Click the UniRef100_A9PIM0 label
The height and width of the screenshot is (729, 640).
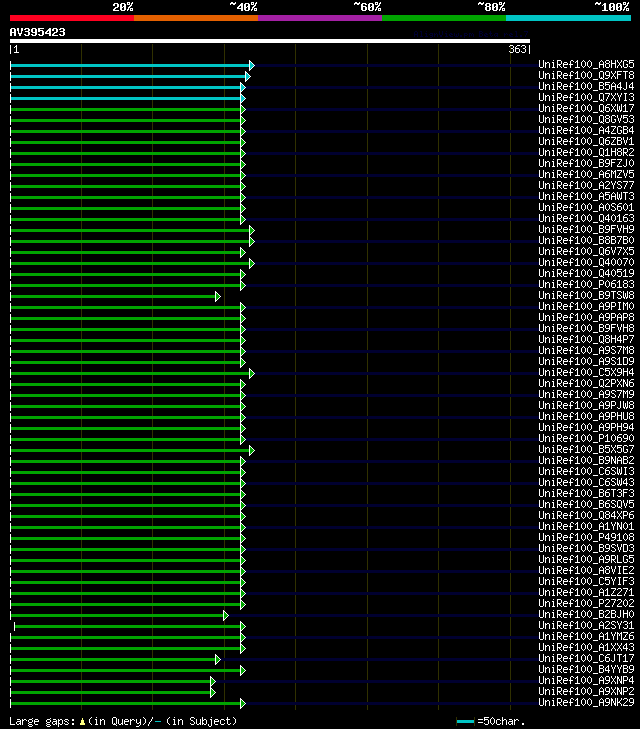586,306
